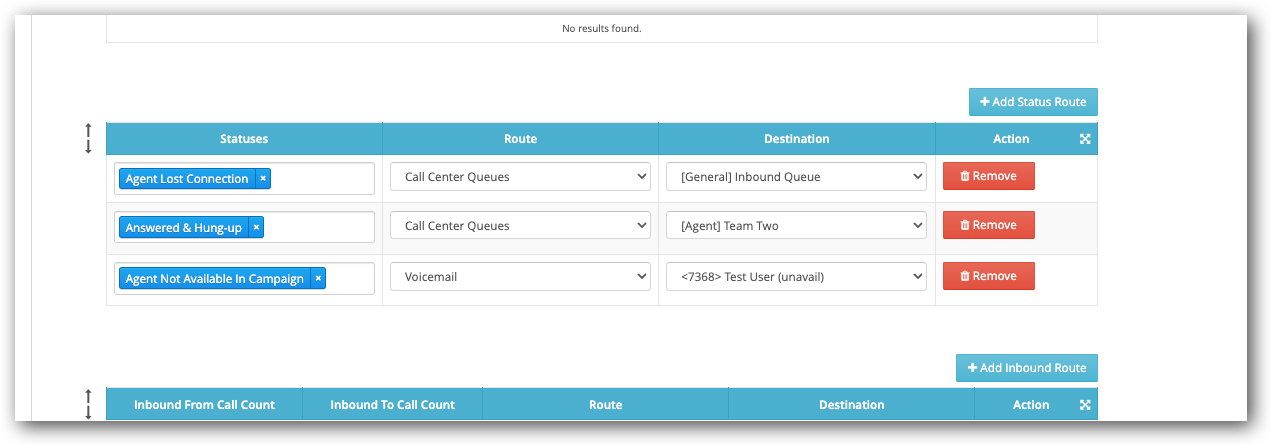Expand the [Agent] Team Two destination dropdown

pyautogui.click(x=796, y=226)
